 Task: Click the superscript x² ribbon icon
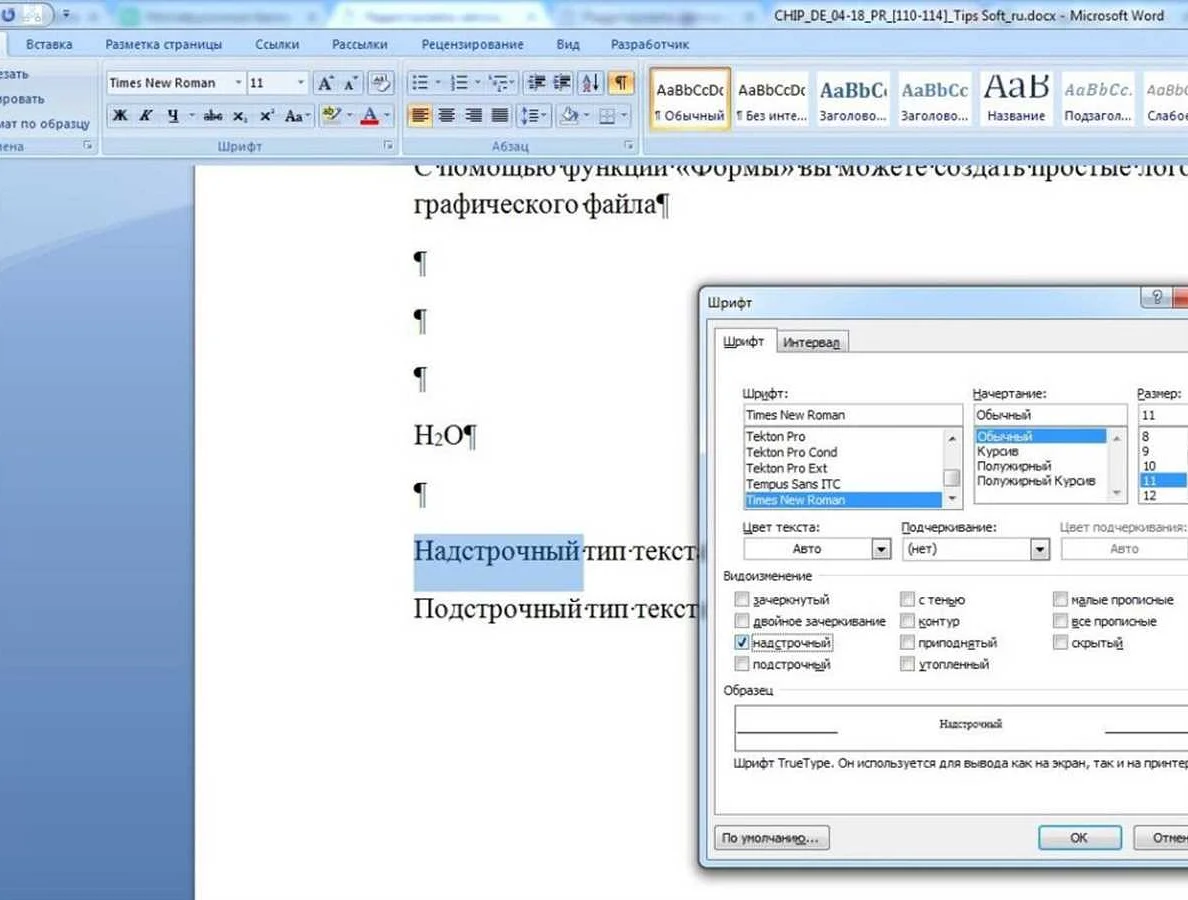(x=267, y=116)
